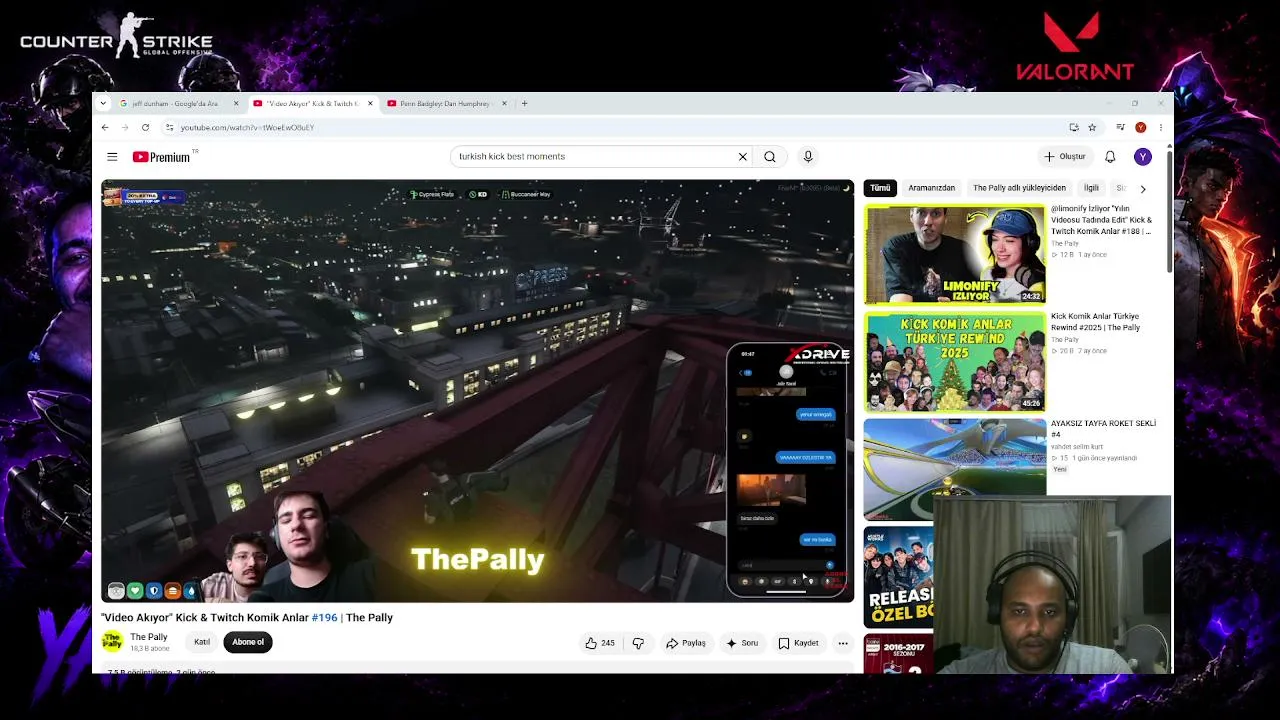Image resolution: width=1280 pixels, height=720 pixels.
Task: Select the Tümü filter chip
Action: pyautogui.click(x=880, y=188)
